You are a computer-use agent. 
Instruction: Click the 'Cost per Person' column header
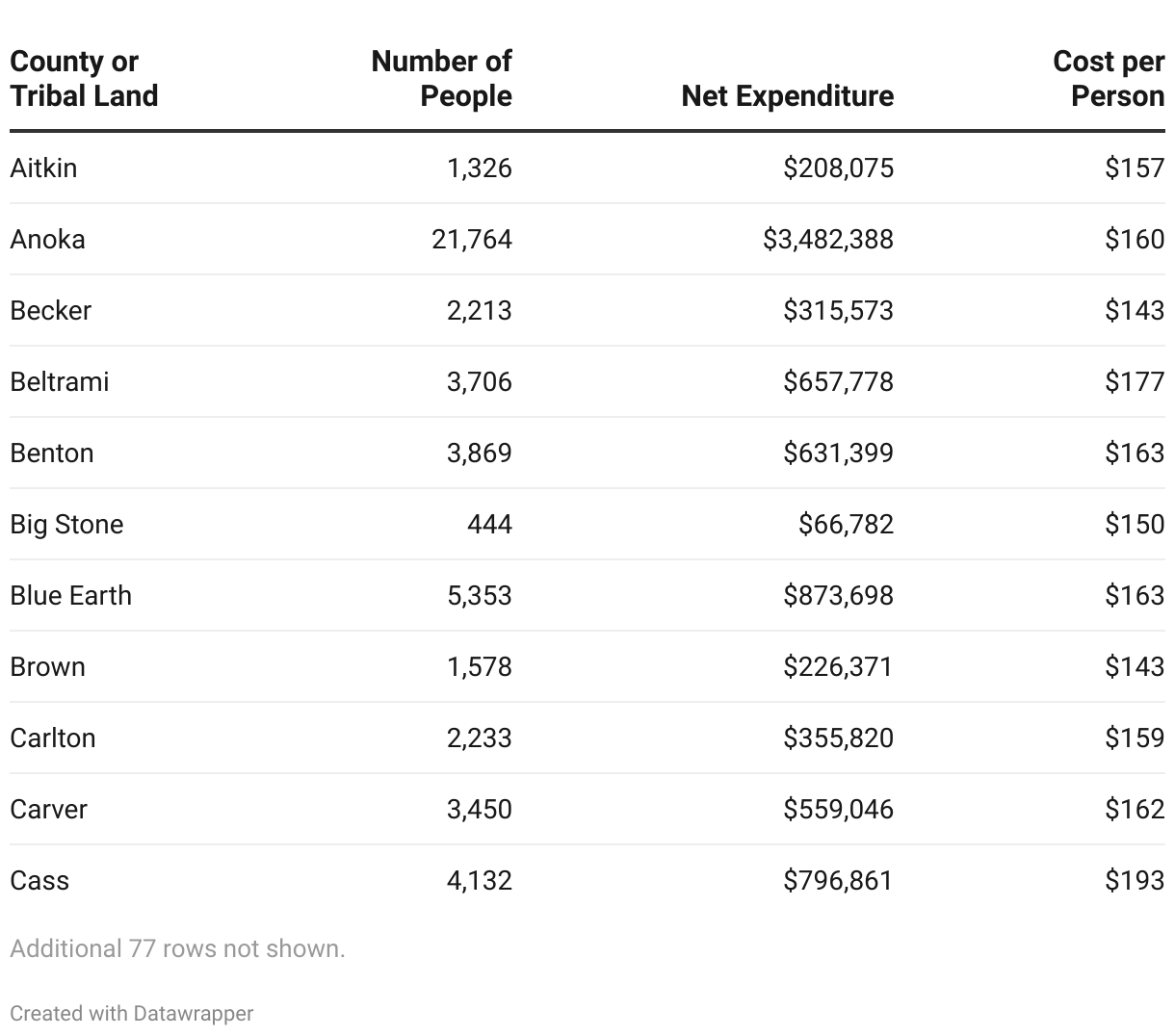[x=1109, y=79]
